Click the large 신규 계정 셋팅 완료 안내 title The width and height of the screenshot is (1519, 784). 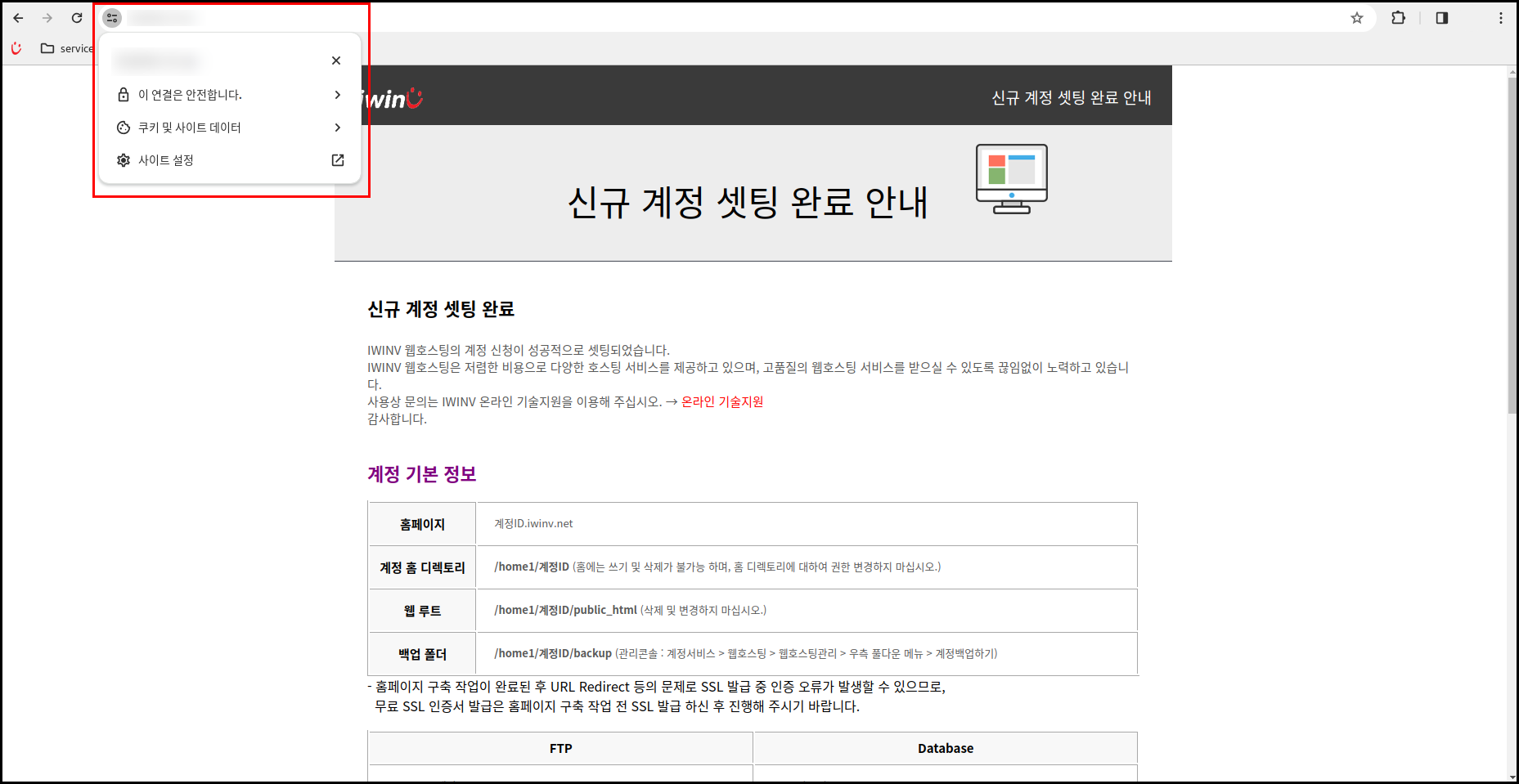tap(748, 202)
